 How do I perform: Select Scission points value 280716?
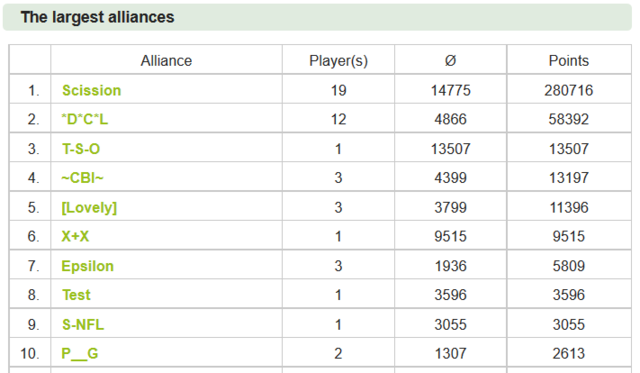pyautogui.click(x=569, y=90)
